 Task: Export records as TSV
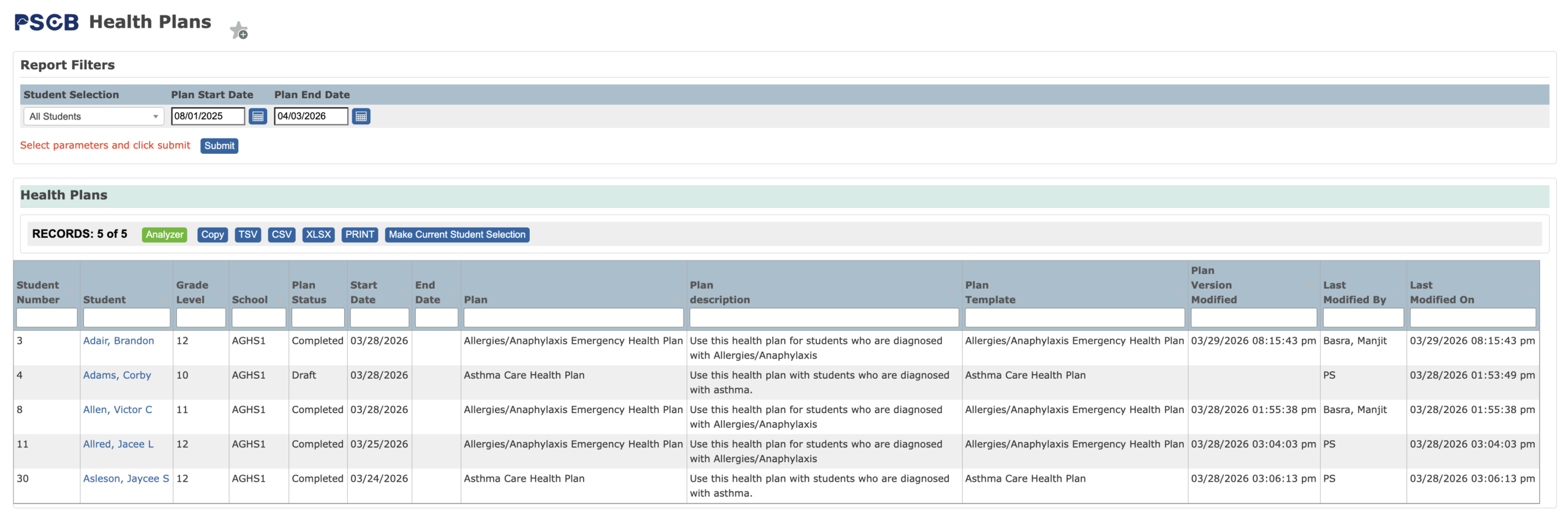247,235
